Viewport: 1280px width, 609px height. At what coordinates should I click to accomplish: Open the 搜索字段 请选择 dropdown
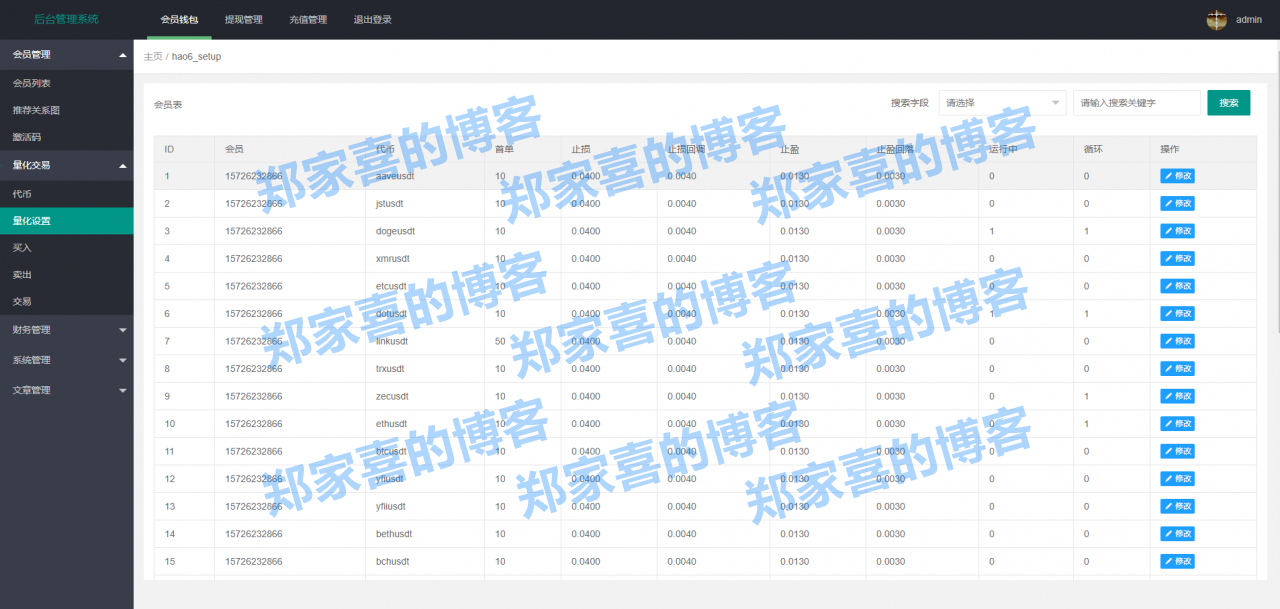click(1002, 103)
